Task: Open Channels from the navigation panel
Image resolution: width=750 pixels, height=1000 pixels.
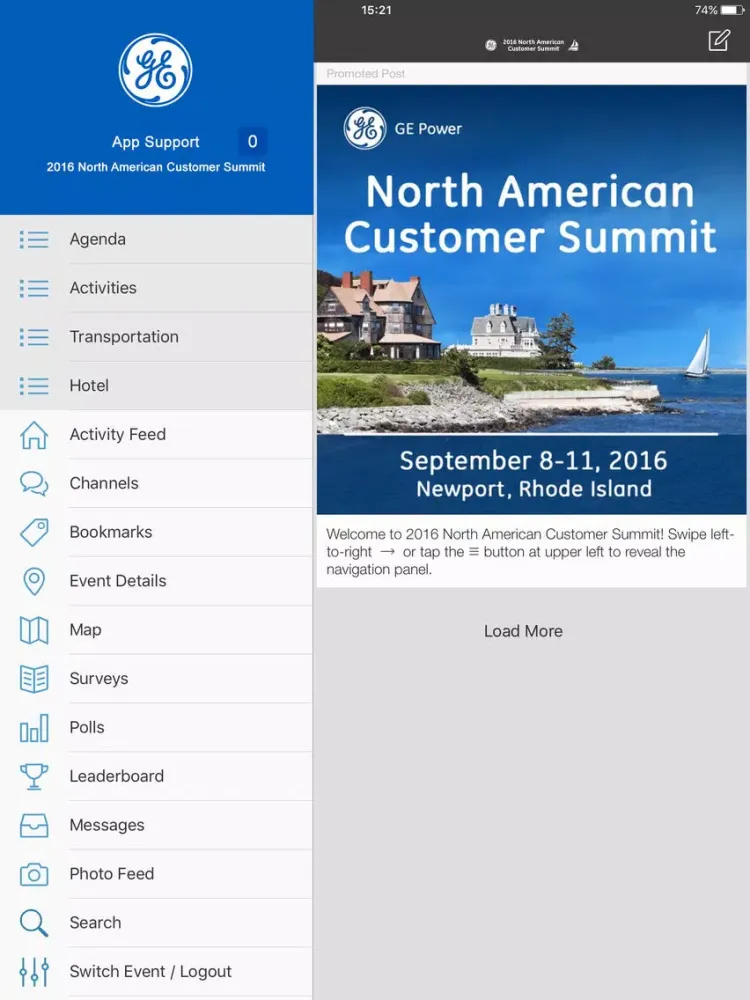Action: pos(156,483)
